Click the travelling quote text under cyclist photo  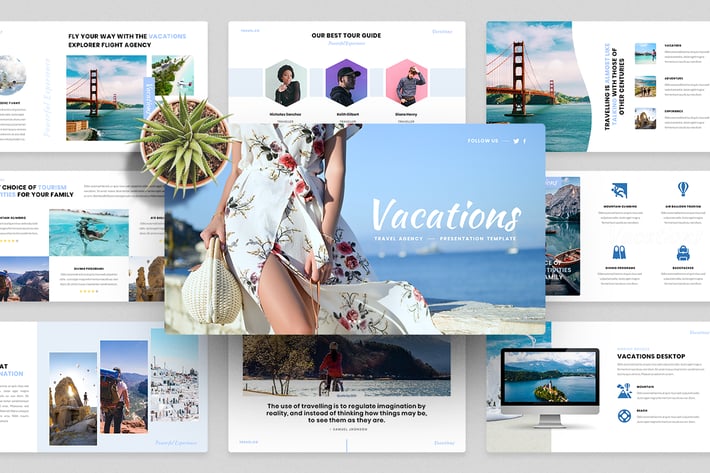pyautogui.click(x=346, y=413)
